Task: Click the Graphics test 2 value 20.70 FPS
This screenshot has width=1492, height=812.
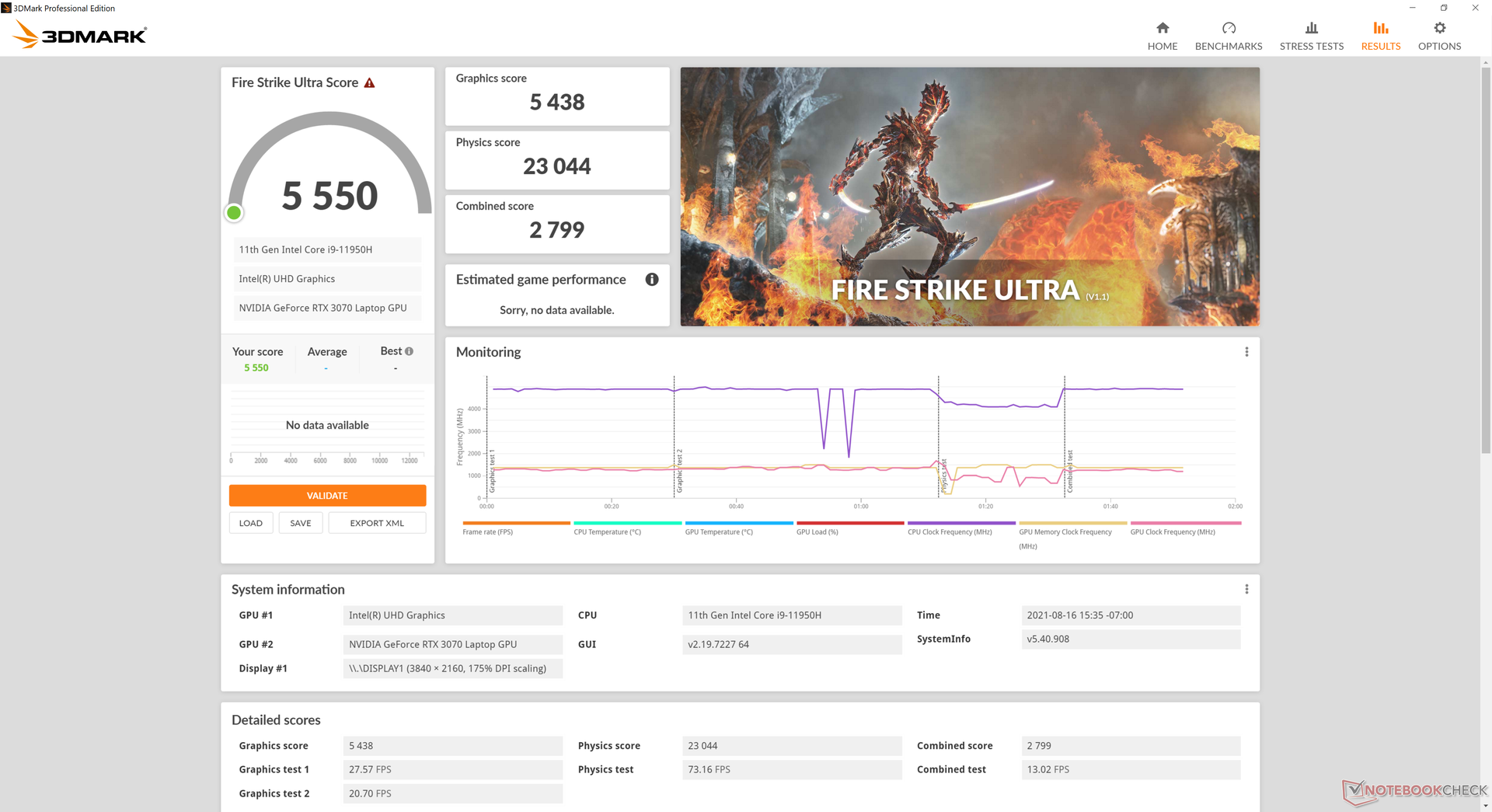Action: pyautogui.click(x=453, y=793)
